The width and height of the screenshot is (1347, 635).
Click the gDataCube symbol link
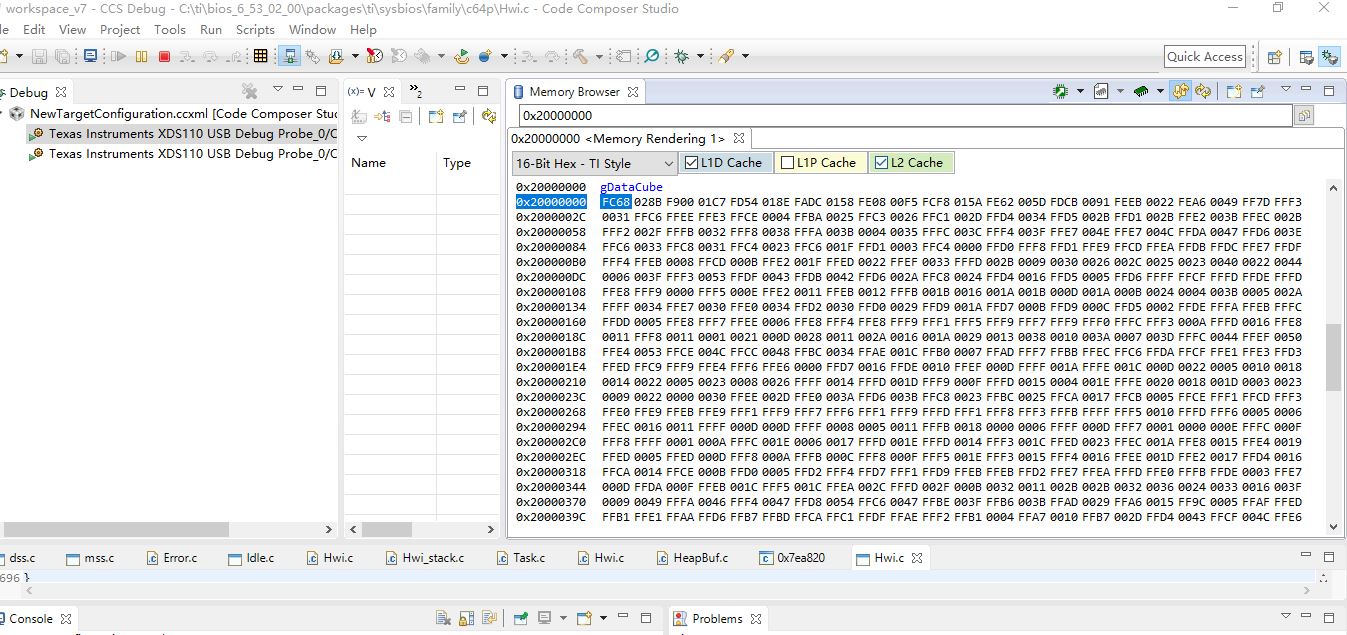631,186
